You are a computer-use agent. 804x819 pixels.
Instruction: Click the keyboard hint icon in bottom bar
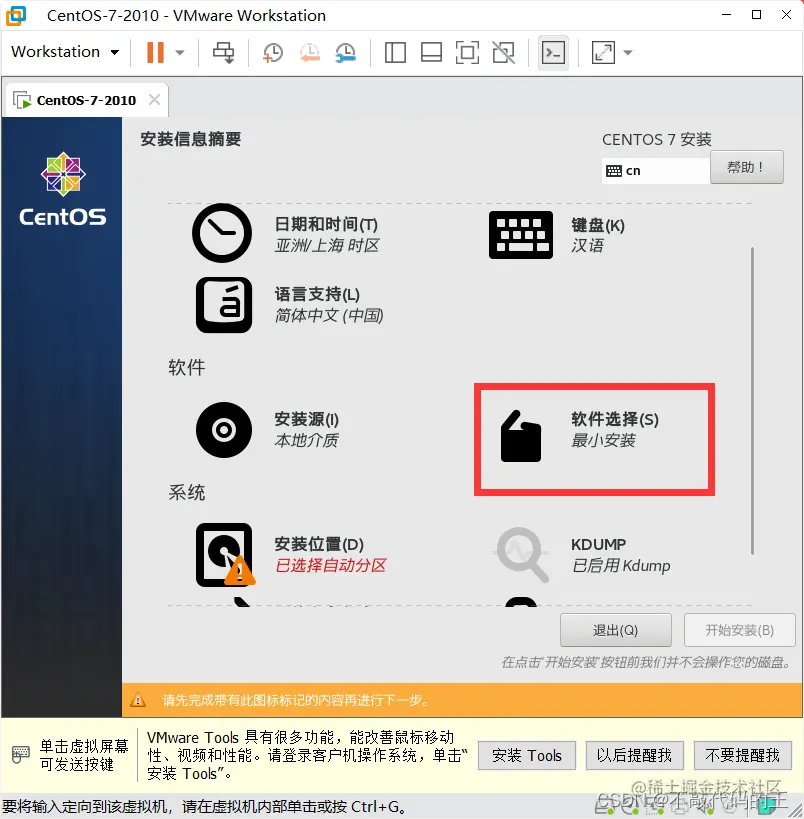coord(20,755)
